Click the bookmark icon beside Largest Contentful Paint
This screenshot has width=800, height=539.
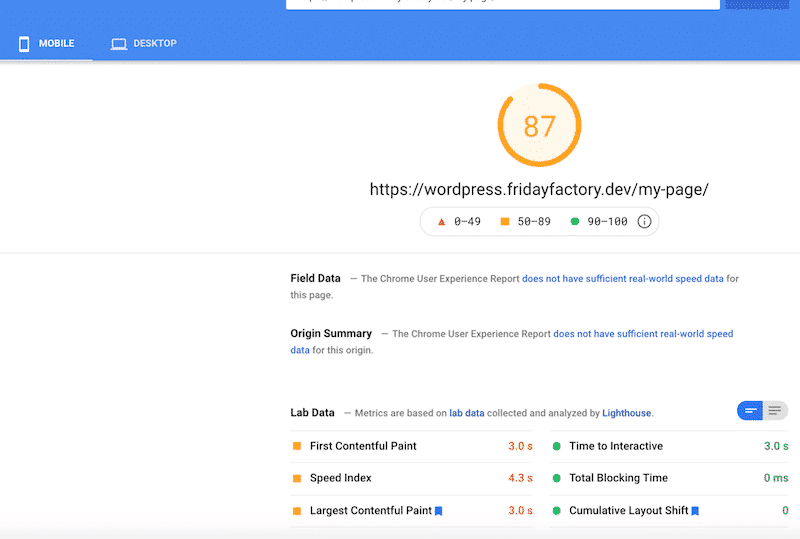pos(439,511)
